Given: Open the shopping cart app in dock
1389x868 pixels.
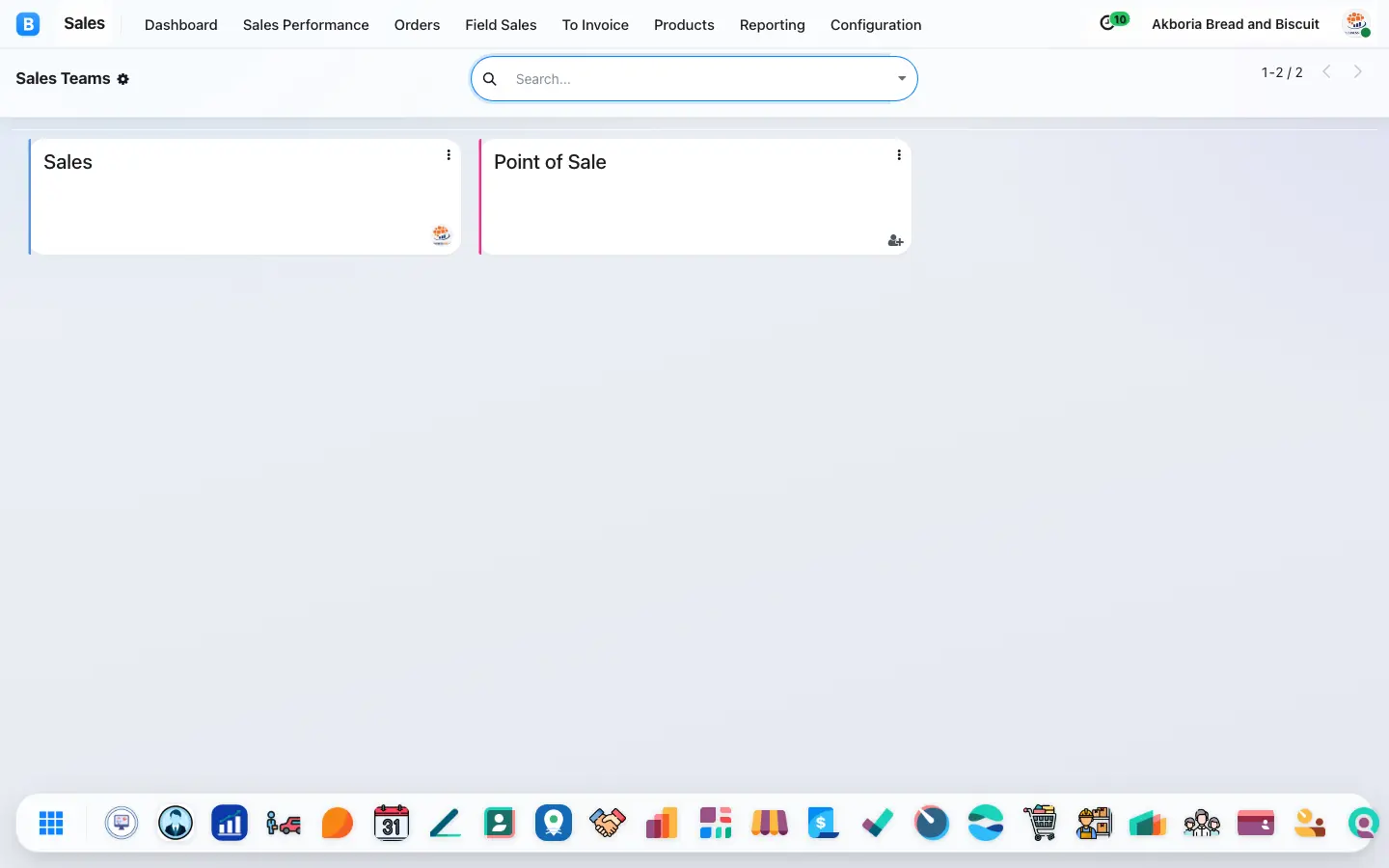Looking at the screenshot, I should click(1040, 823).
